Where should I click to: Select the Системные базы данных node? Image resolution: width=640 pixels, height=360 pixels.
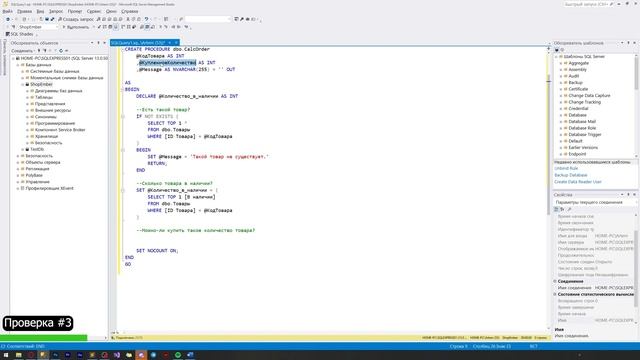(x=55, y=71)
